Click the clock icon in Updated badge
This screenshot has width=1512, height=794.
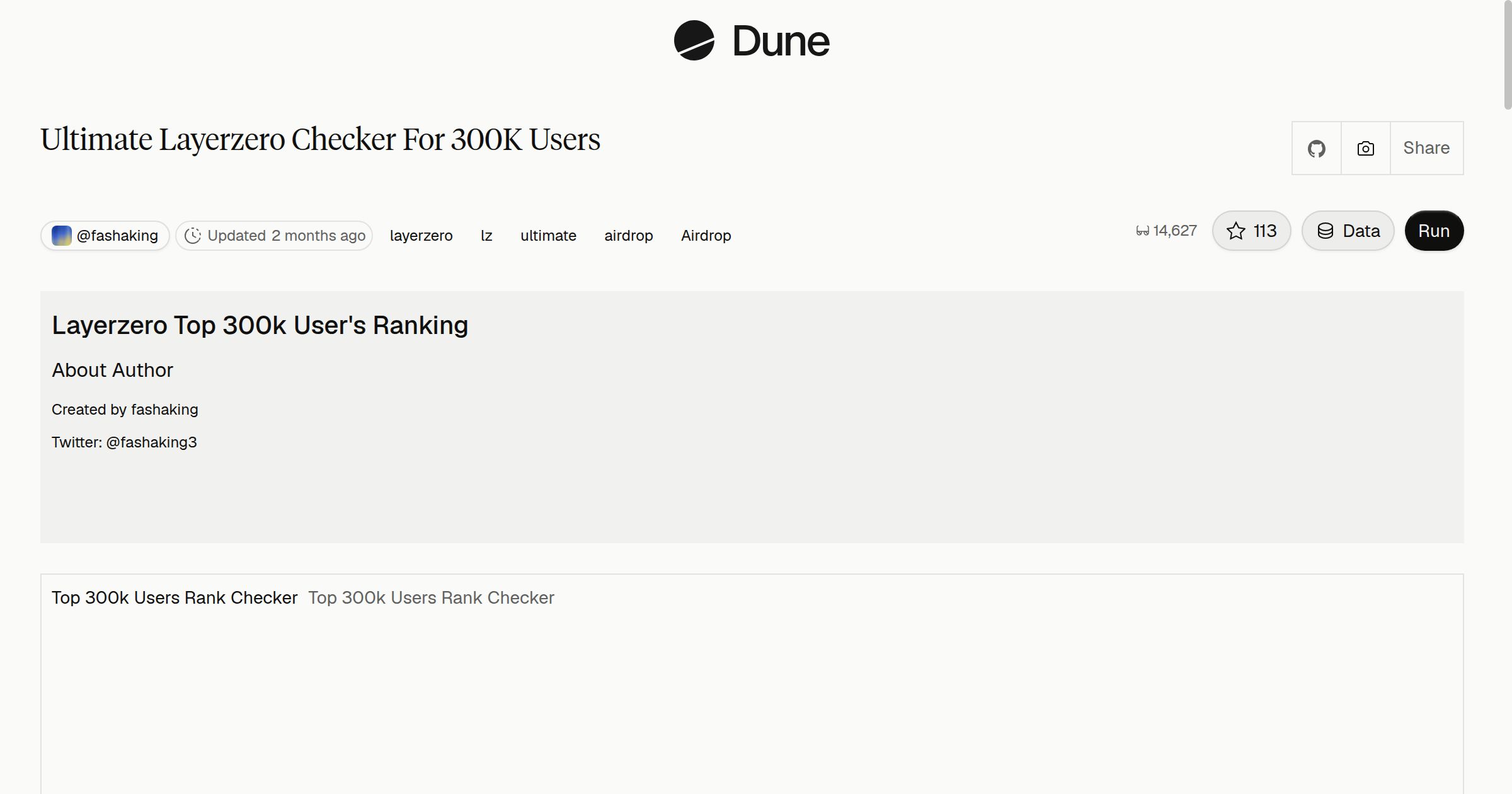pos(193,236)
